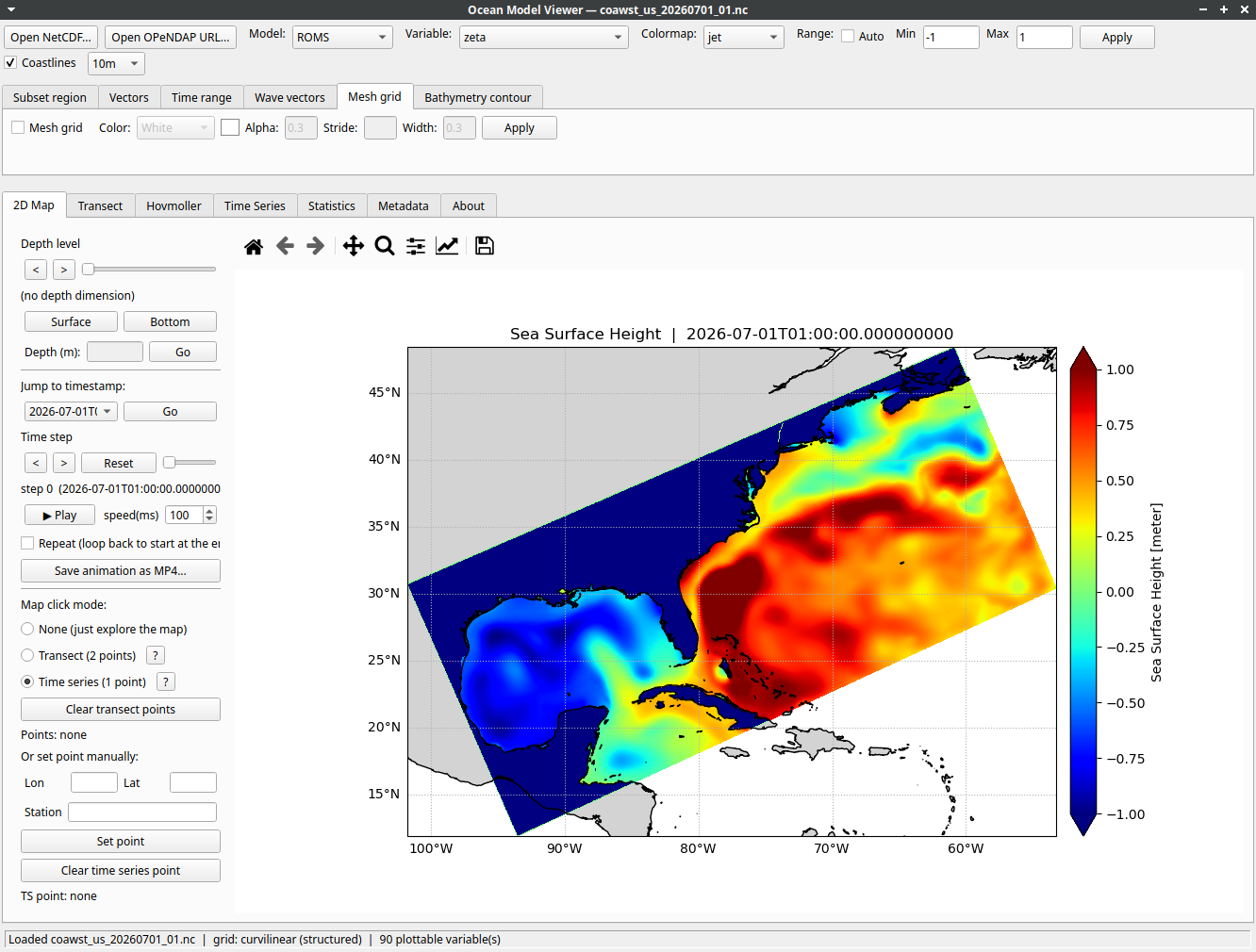Switch to the Subset region tab
Image resolution: width=1256 pixels, height=952 pixels.
[50, 97]
